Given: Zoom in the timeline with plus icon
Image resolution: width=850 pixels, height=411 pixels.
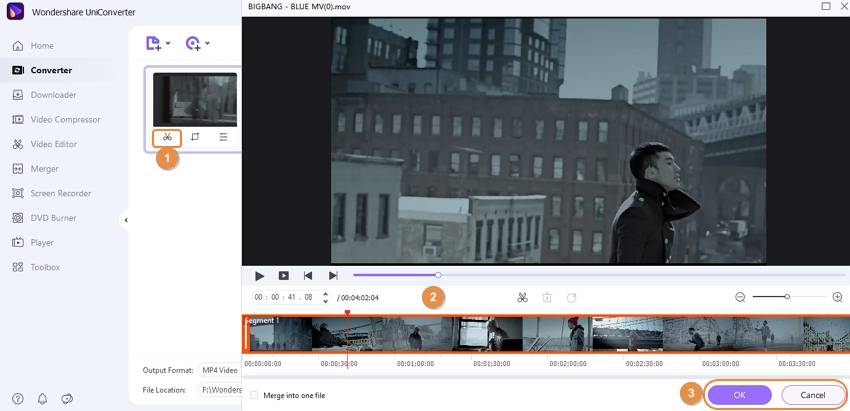Looking at the screenshot, I should 838,297.
